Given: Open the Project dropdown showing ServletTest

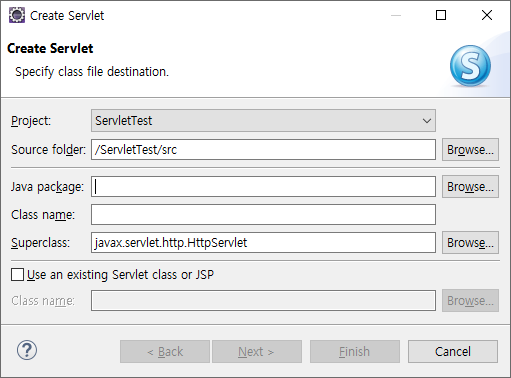Looking at the screenshot, I should click(263, 120).
